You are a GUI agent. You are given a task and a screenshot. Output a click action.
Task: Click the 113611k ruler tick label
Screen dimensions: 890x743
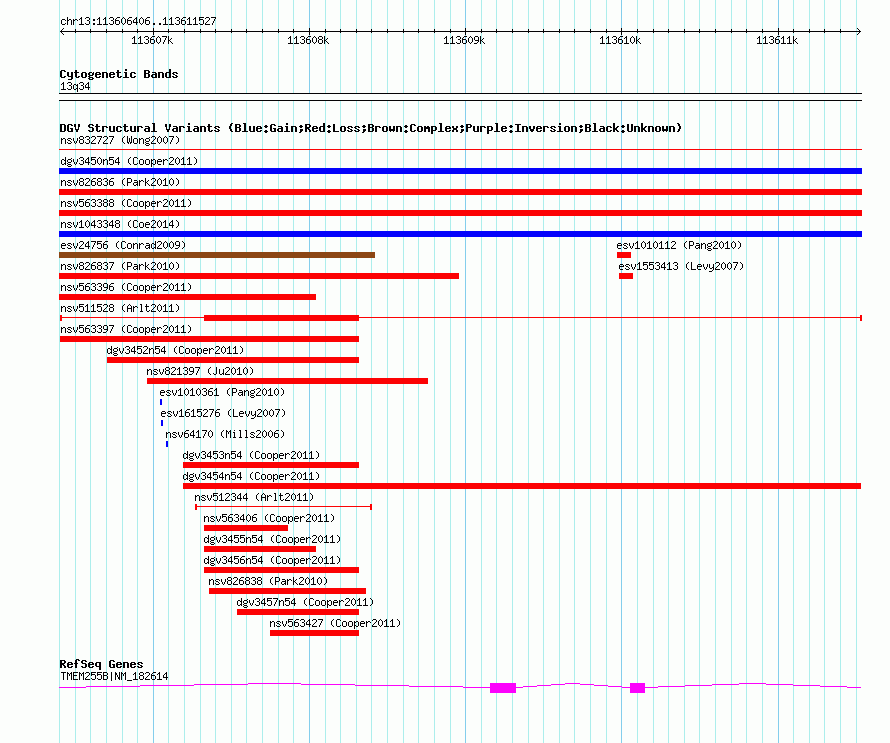pyautogui.click(x=777, y=40)
